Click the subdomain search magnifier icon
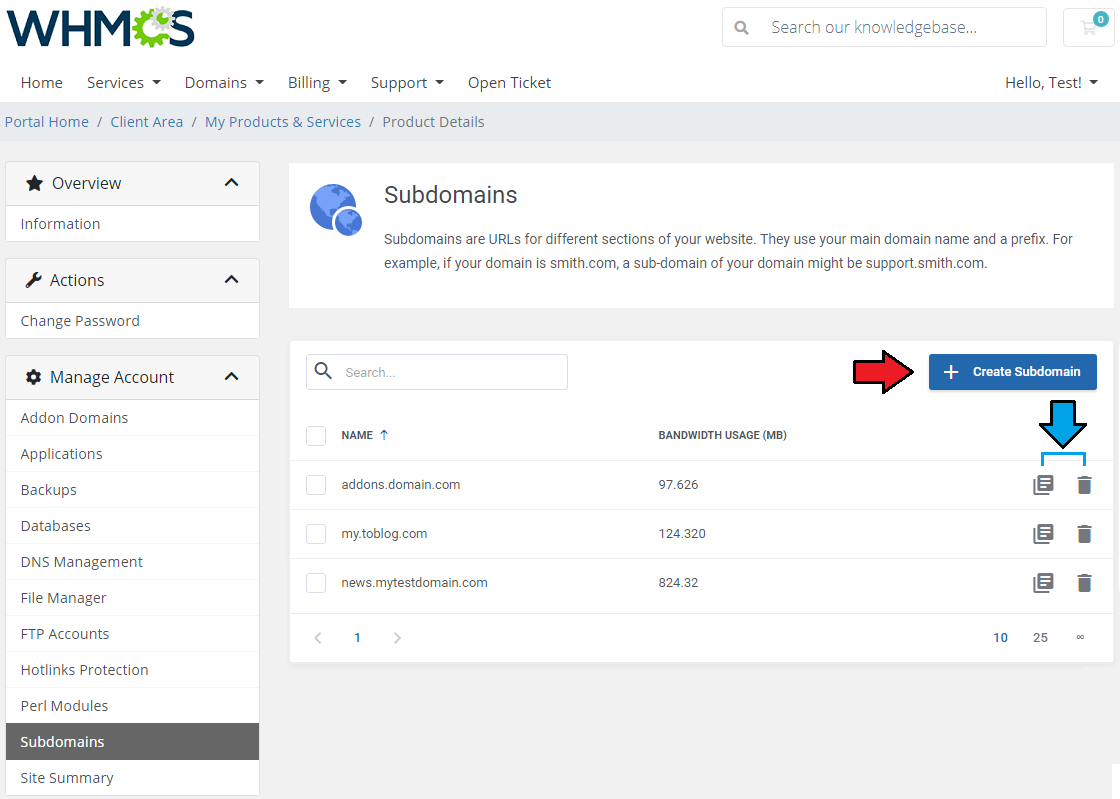The width and height of the screenshot is (1120, 799). click(324, 371)
